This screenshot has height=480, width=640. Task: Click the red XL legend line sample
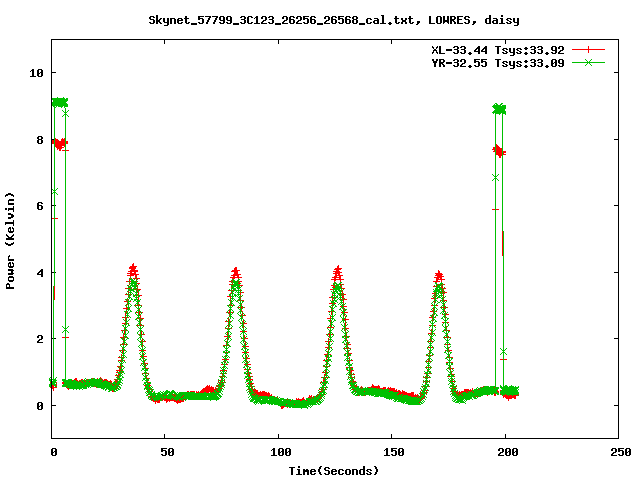pyautogui.click(x=590, y=49)
